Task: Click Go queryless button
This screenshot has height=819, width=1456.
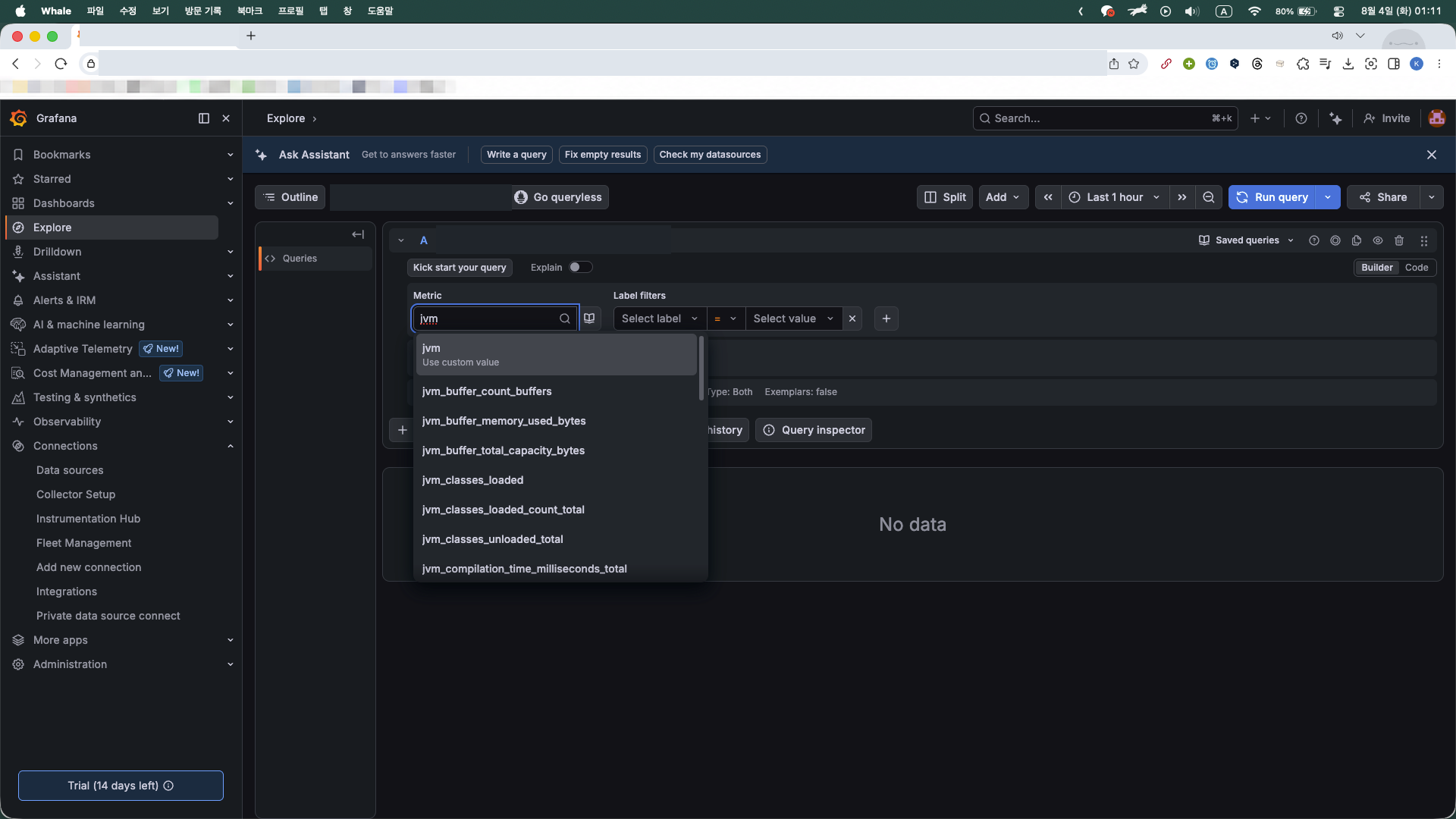Action: (560, 197)
